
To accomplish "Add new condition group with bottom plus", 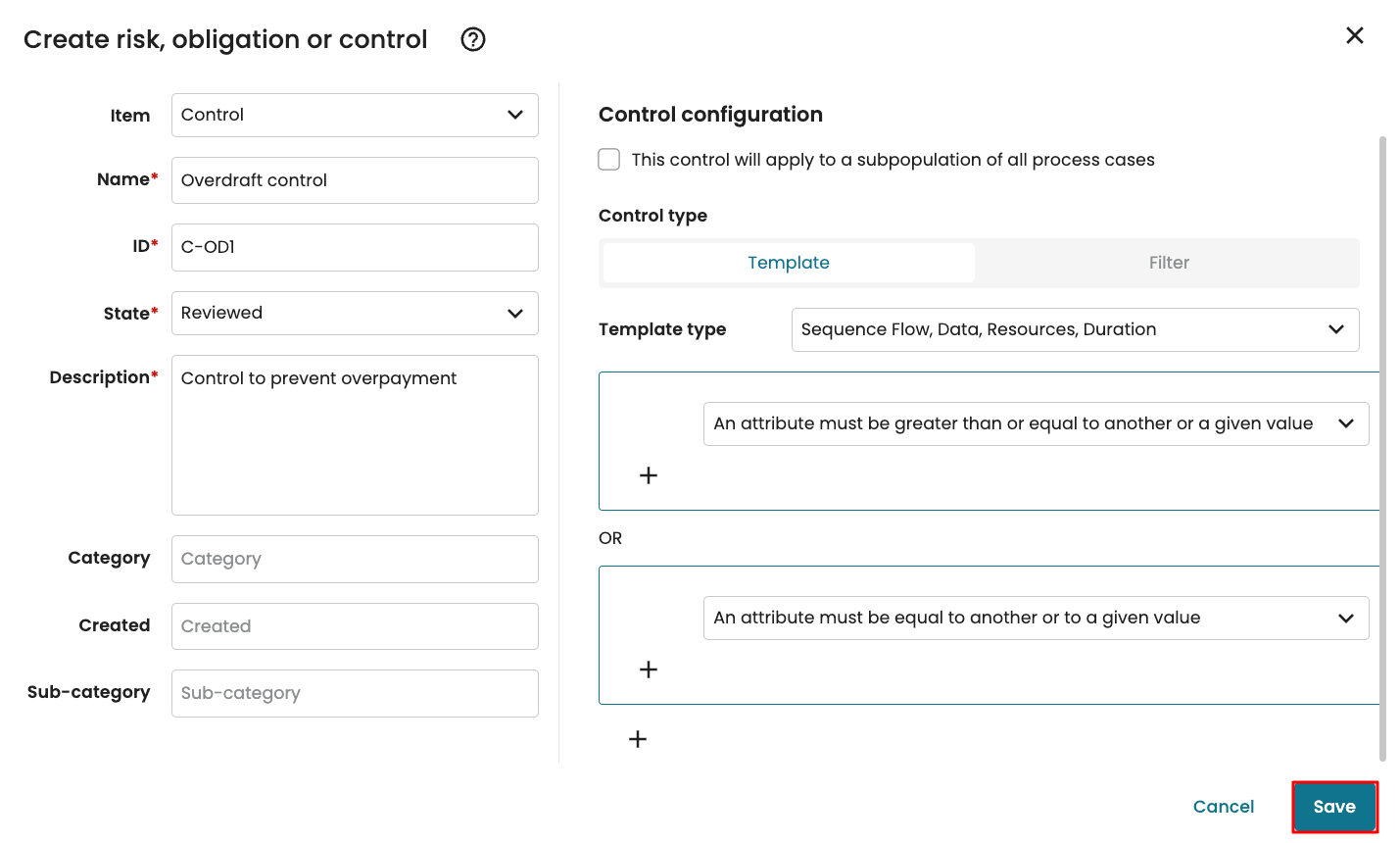I will 638,739.
